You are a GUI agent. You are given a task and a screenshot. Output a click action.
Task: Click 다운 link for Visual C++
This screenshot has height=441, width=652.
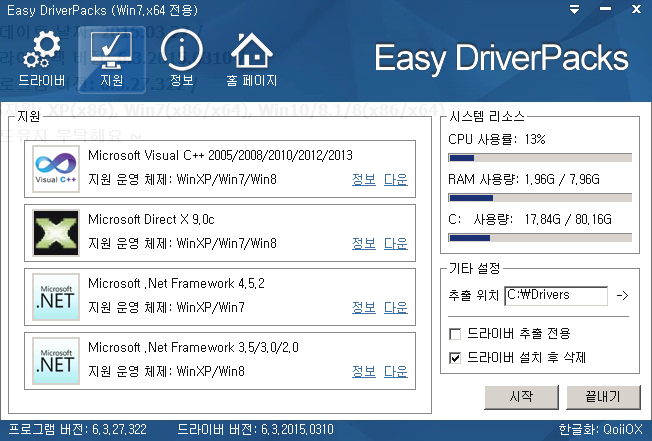point(395,180)
